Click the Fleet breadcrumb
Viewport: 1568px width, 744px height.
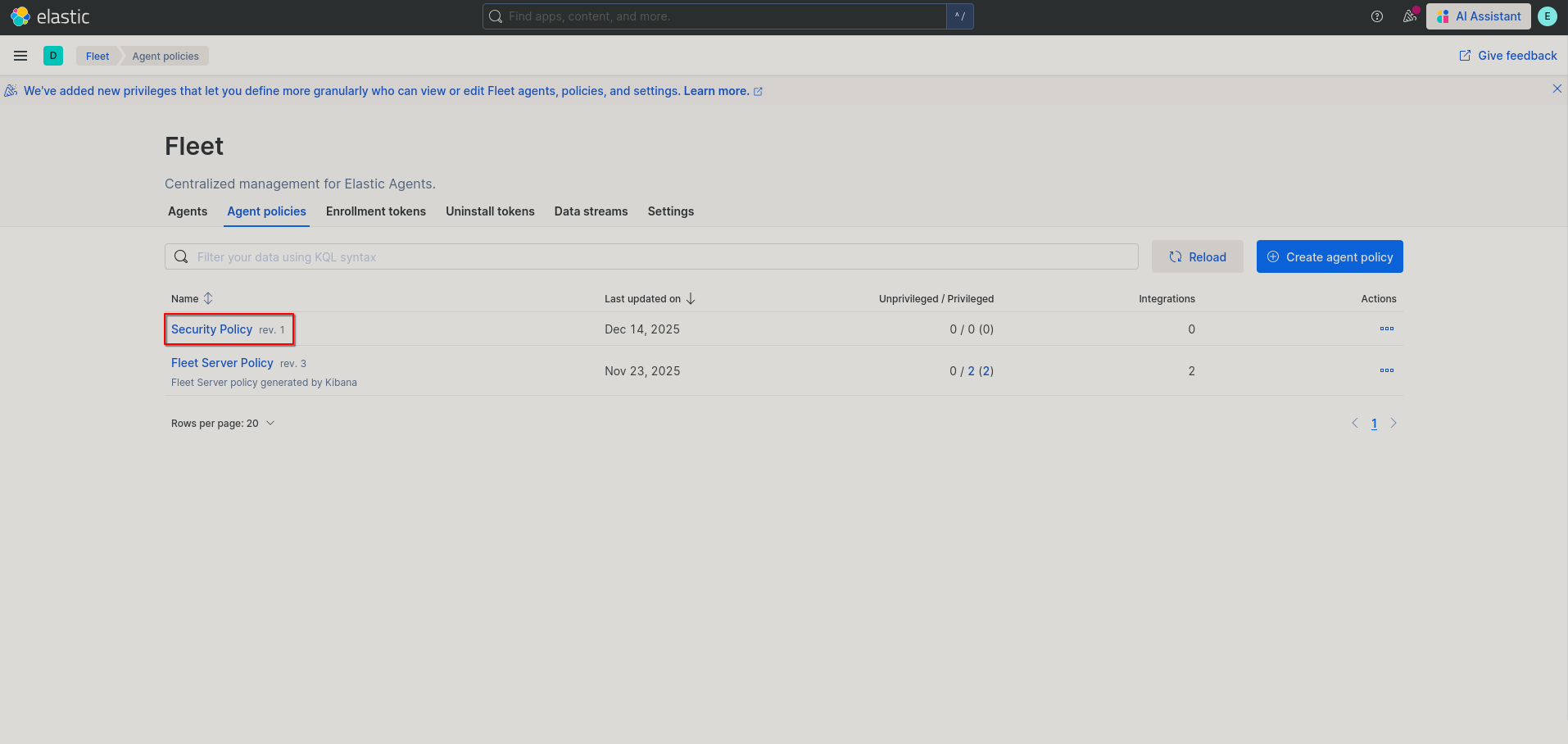tap(97, 56)
